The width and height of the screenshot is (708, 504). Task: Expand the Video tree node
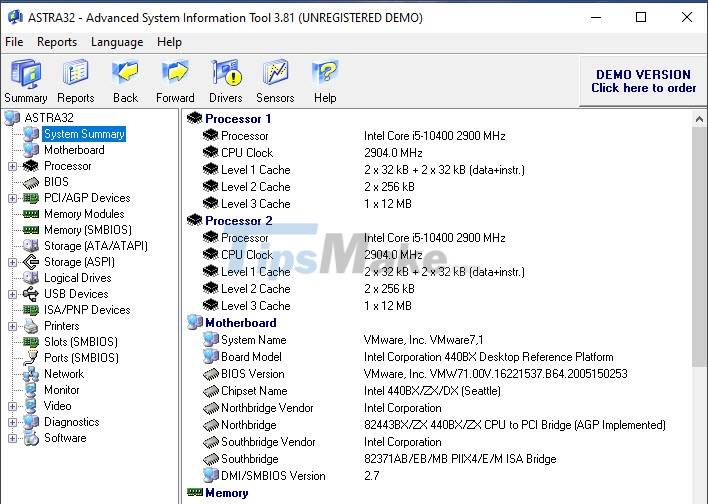pos(12,406)
